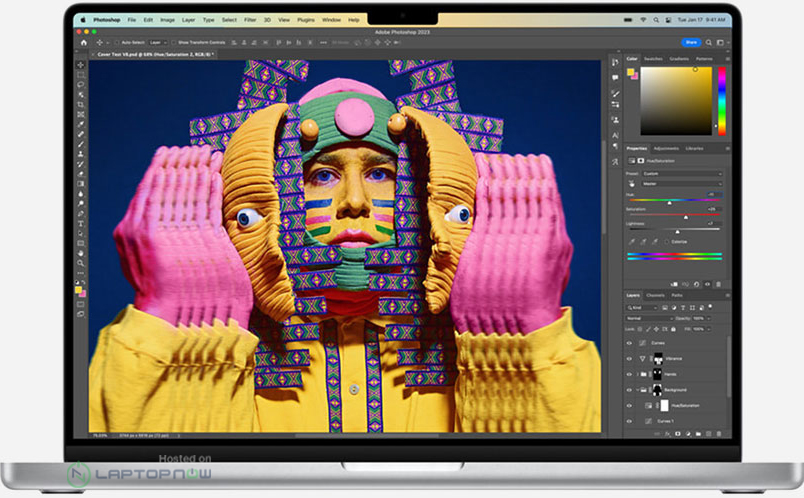
Task: Open the Filter menu
Action: [249, 19]
